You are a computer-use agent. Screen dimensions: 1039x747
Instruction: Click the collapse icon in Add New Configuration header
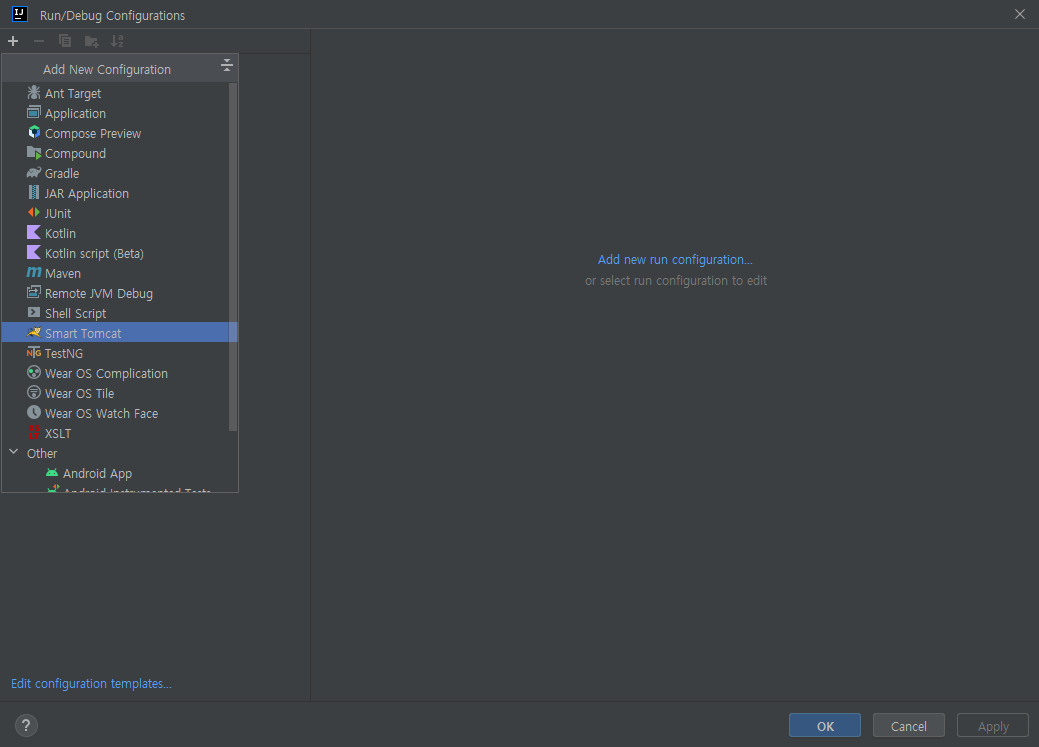(227, 65)
